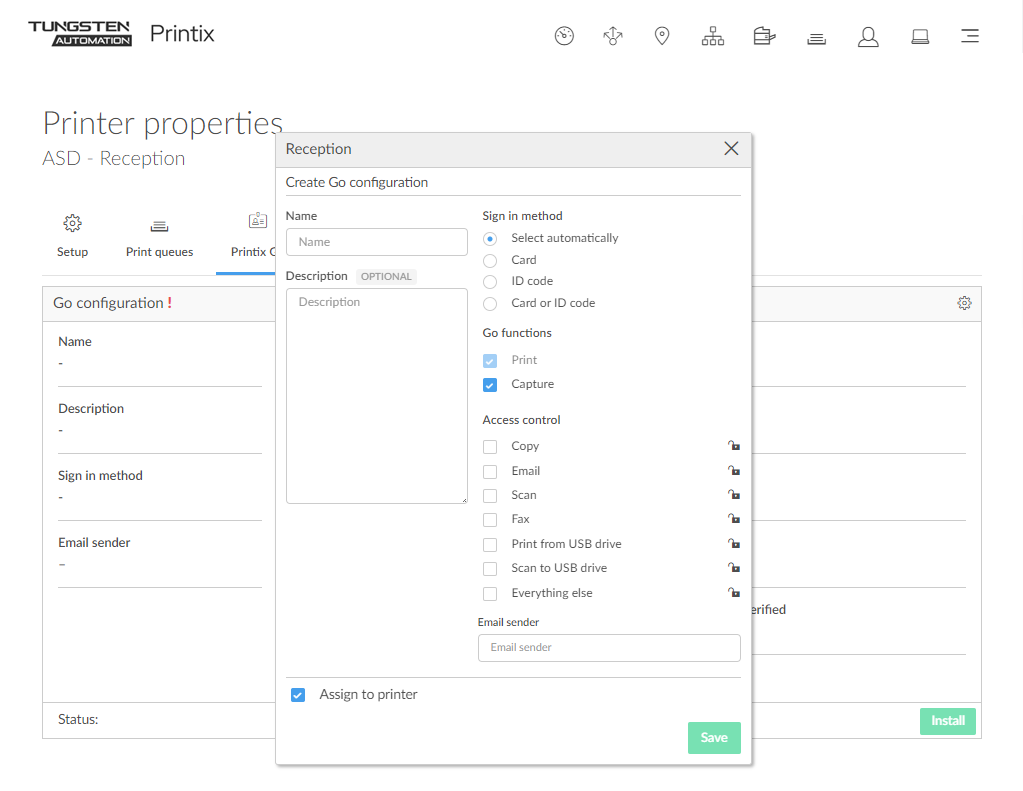Click the Save button
Screen dimensions: 1023x791
(x=714, y=738)
